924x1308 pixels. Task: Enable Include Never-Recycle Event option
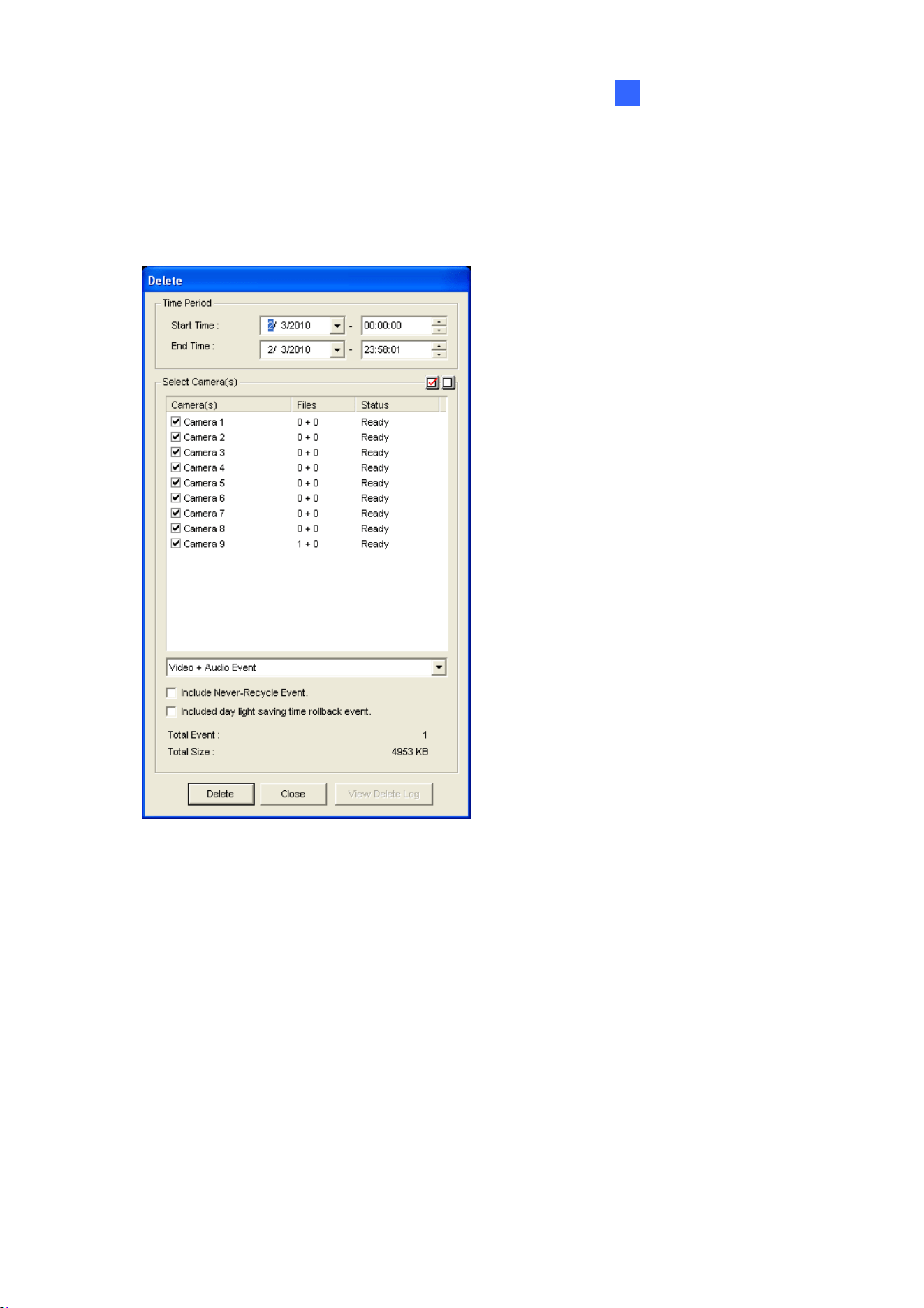coord(171,693)
